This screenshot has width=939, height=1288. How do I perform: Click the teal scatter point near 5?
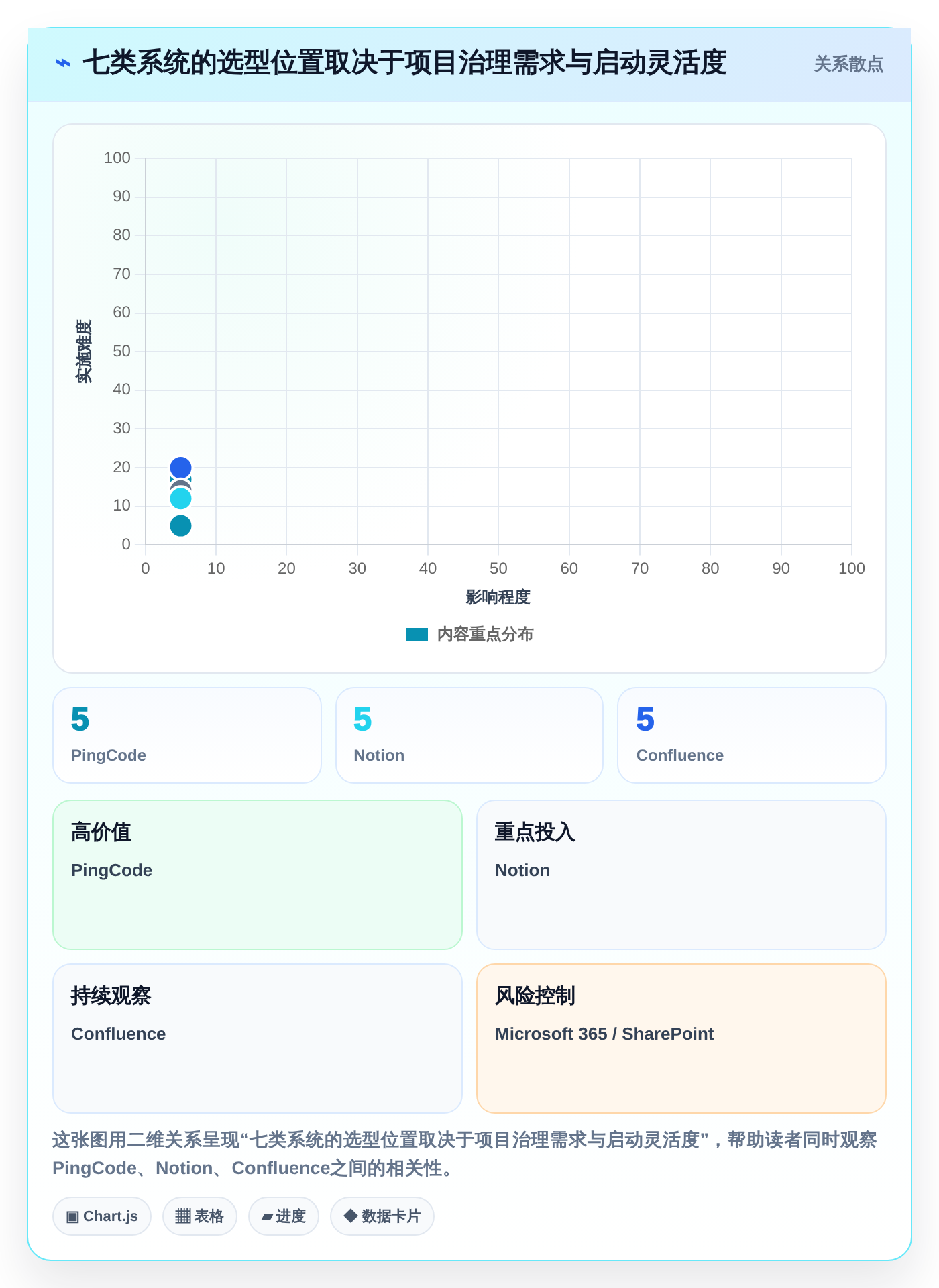(x=180, y=526)
